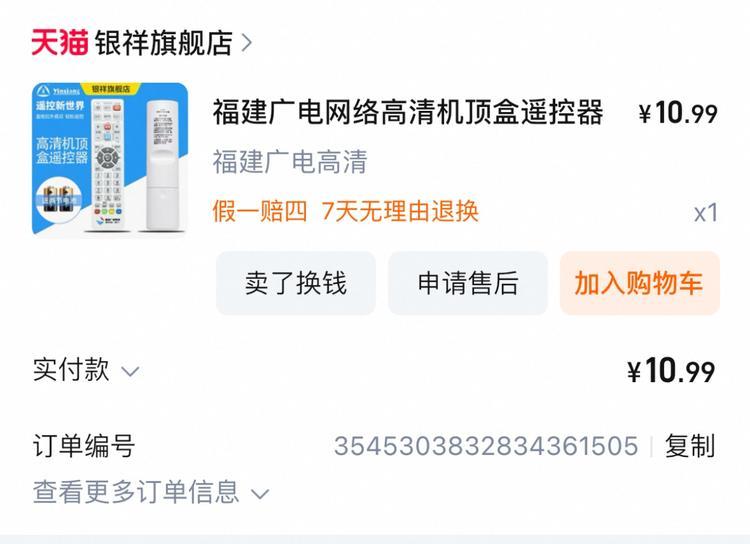Image resolution: width=750 pixels, height=544 pixels.
Task: Tap the 申请售后 after-sales button
Action: pos(468,283)
